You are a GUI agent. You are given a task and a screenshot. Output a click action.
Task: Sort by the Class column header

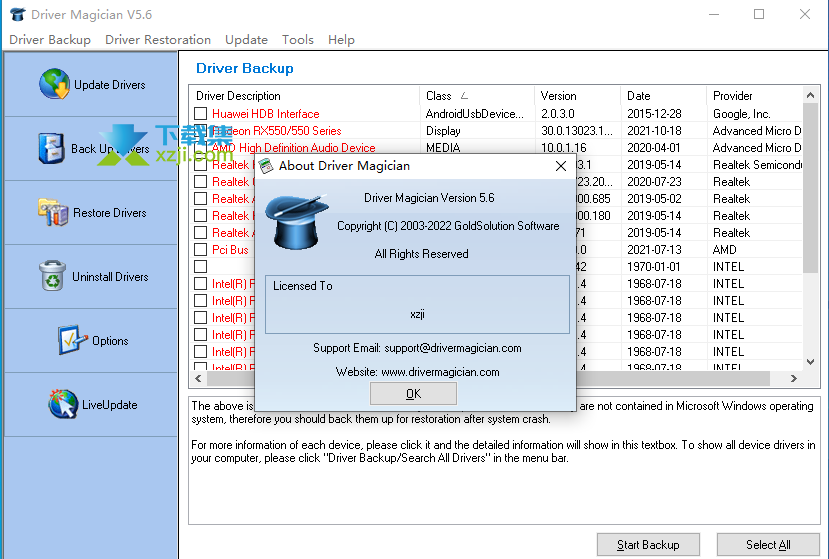tap(476, 96)
